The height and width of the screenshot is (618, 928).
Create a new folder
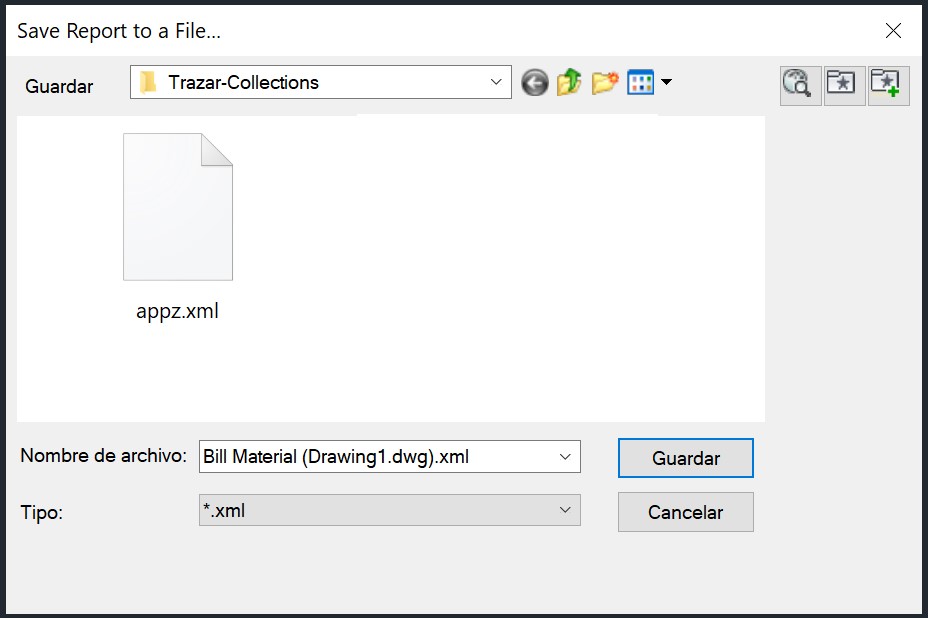[x=604, y=83]
